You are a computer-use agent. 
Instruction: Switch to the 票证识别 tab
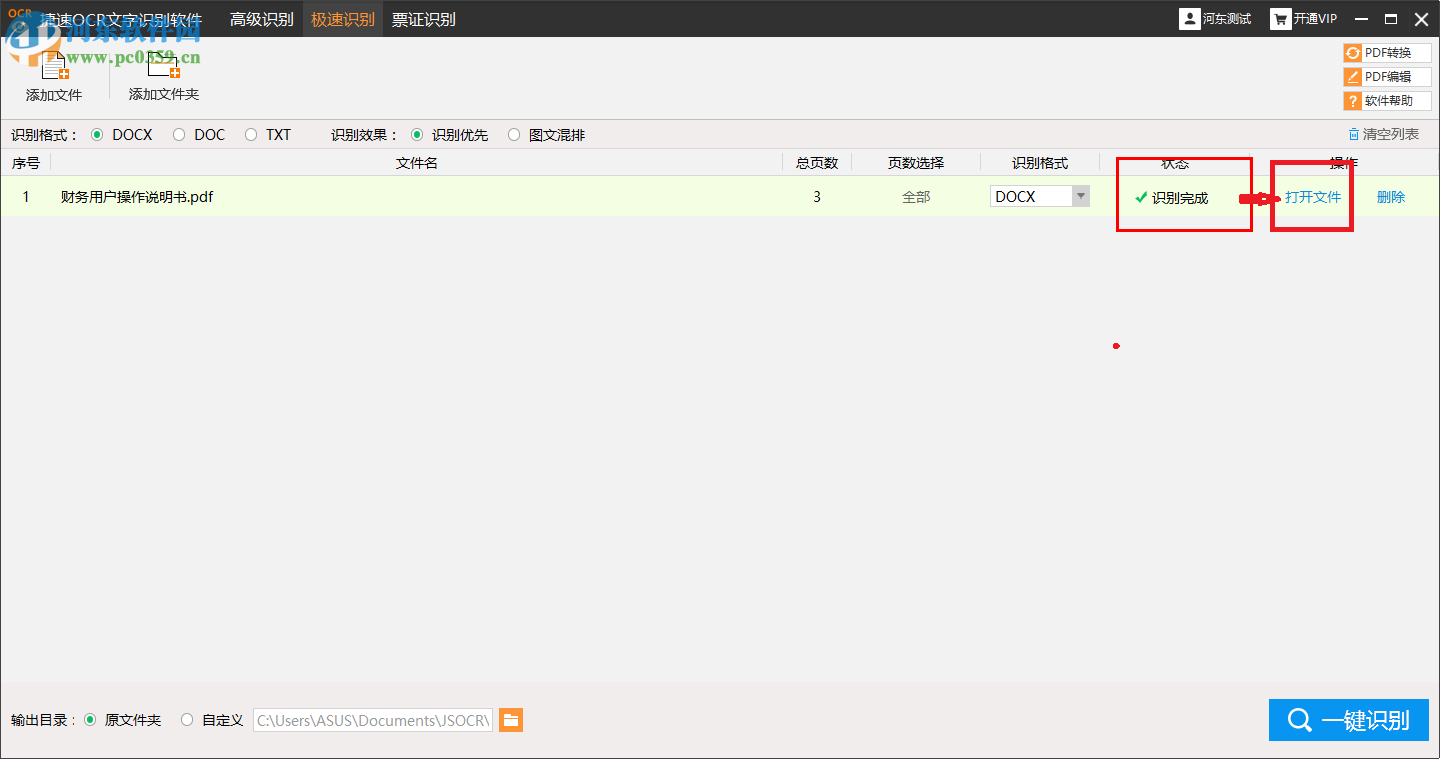(x=423, y=18)
